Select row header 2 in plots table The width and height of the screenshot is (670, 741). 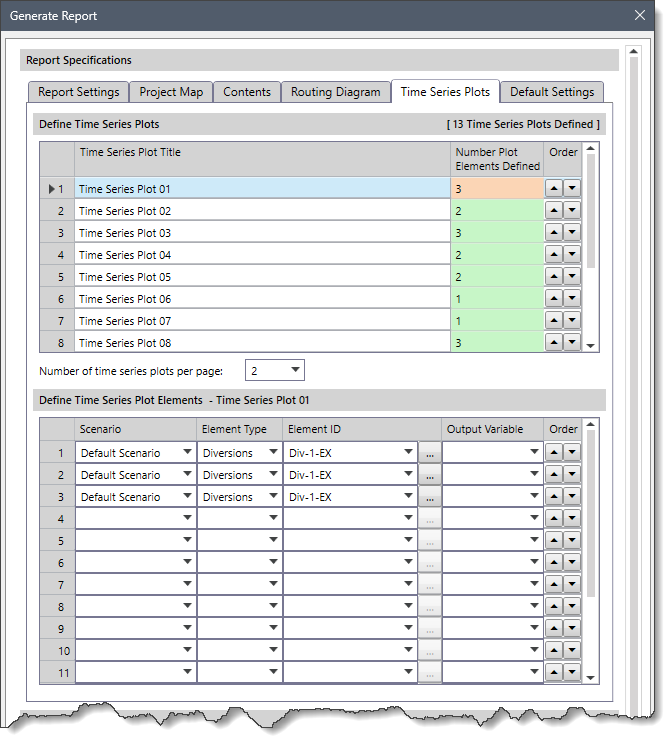(x=57, y=211)
